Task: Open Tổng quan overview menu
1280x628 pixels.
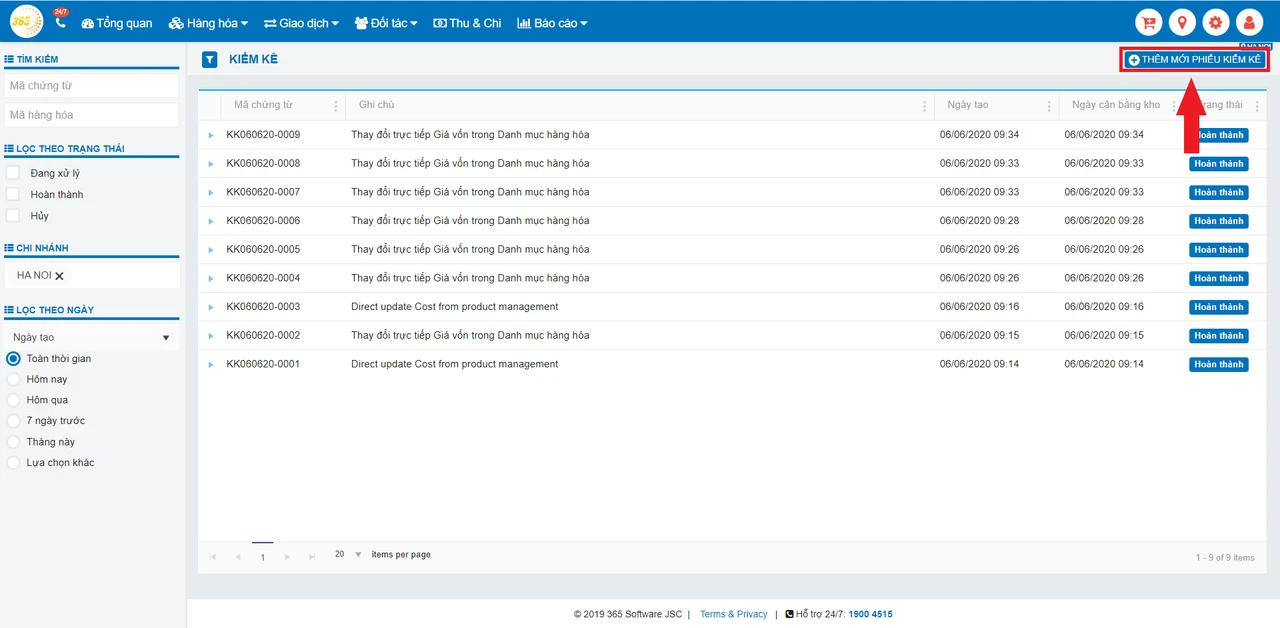Action: click(117, 23)
